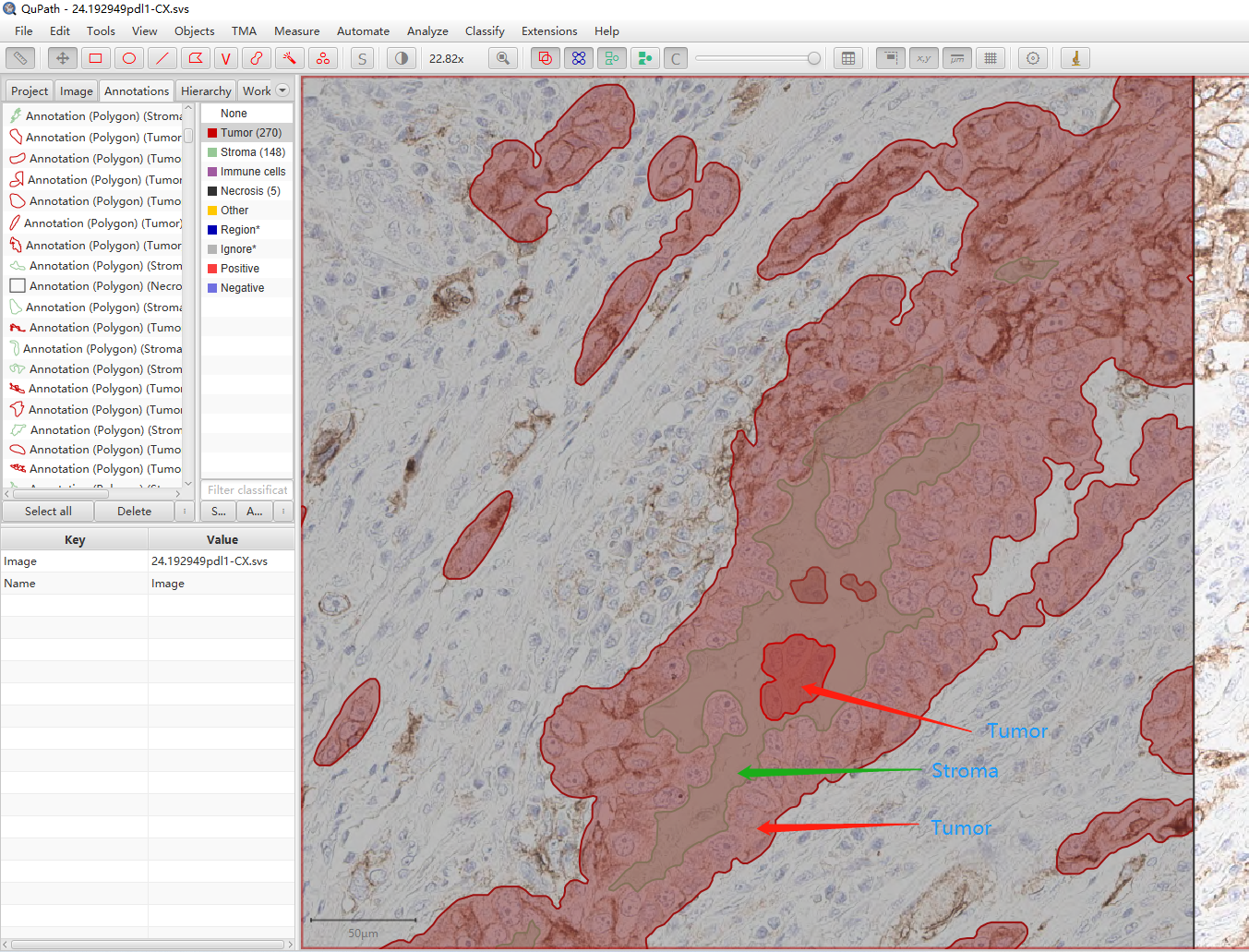Open Preferences gear button
The width and height of the screenshot is (1249, 952).
(1033, 58)
